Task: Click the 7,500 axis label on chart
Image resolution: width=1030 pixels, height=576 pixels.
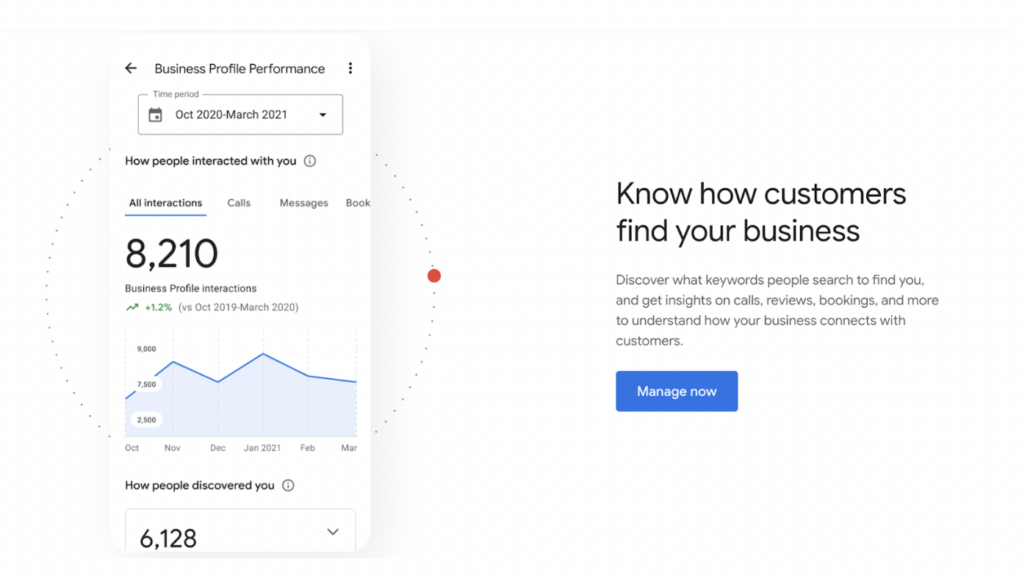Action: (x=146, y=384)
